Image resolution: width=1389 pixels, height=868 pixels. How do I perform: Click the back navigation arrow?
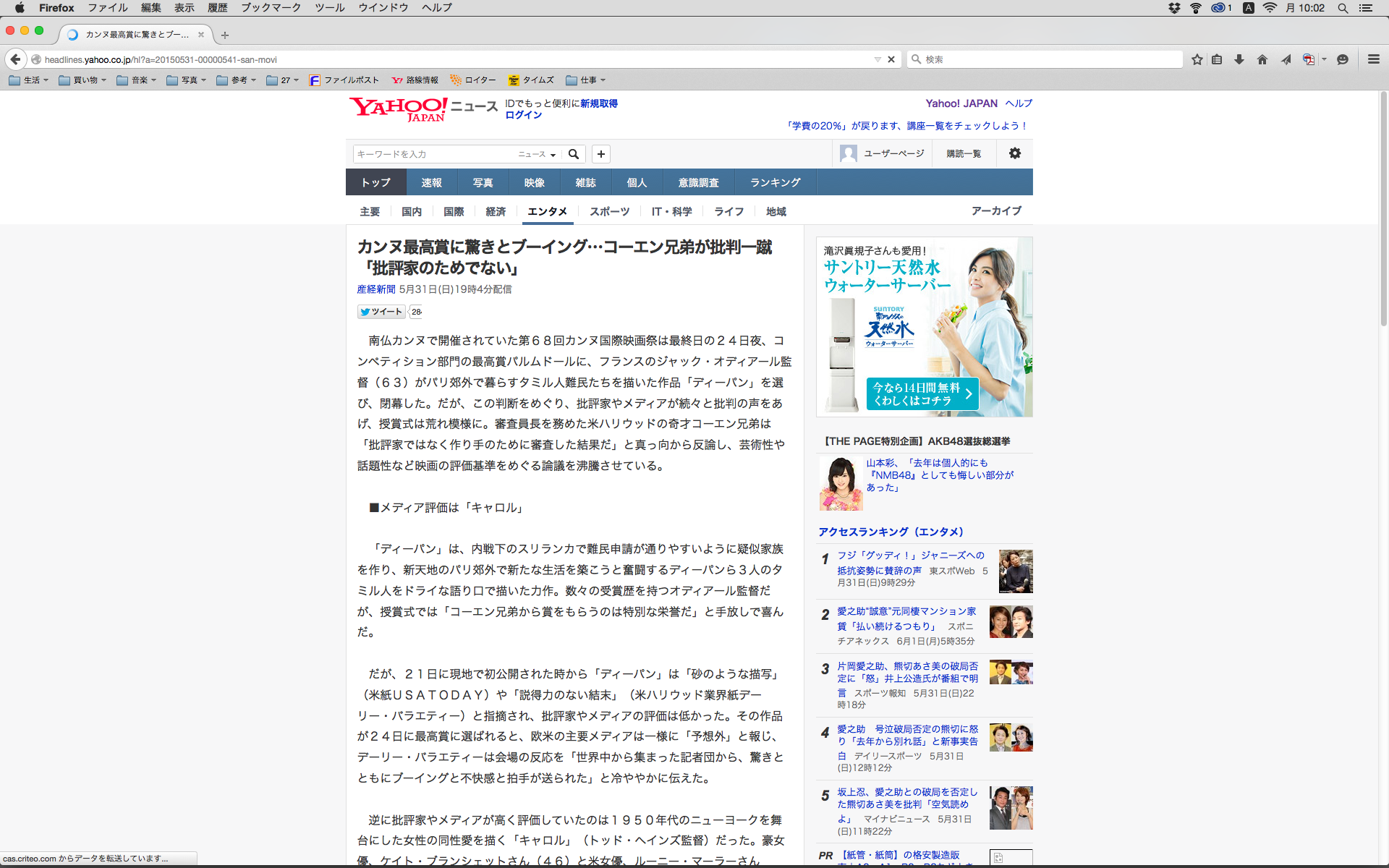point(15,59)
